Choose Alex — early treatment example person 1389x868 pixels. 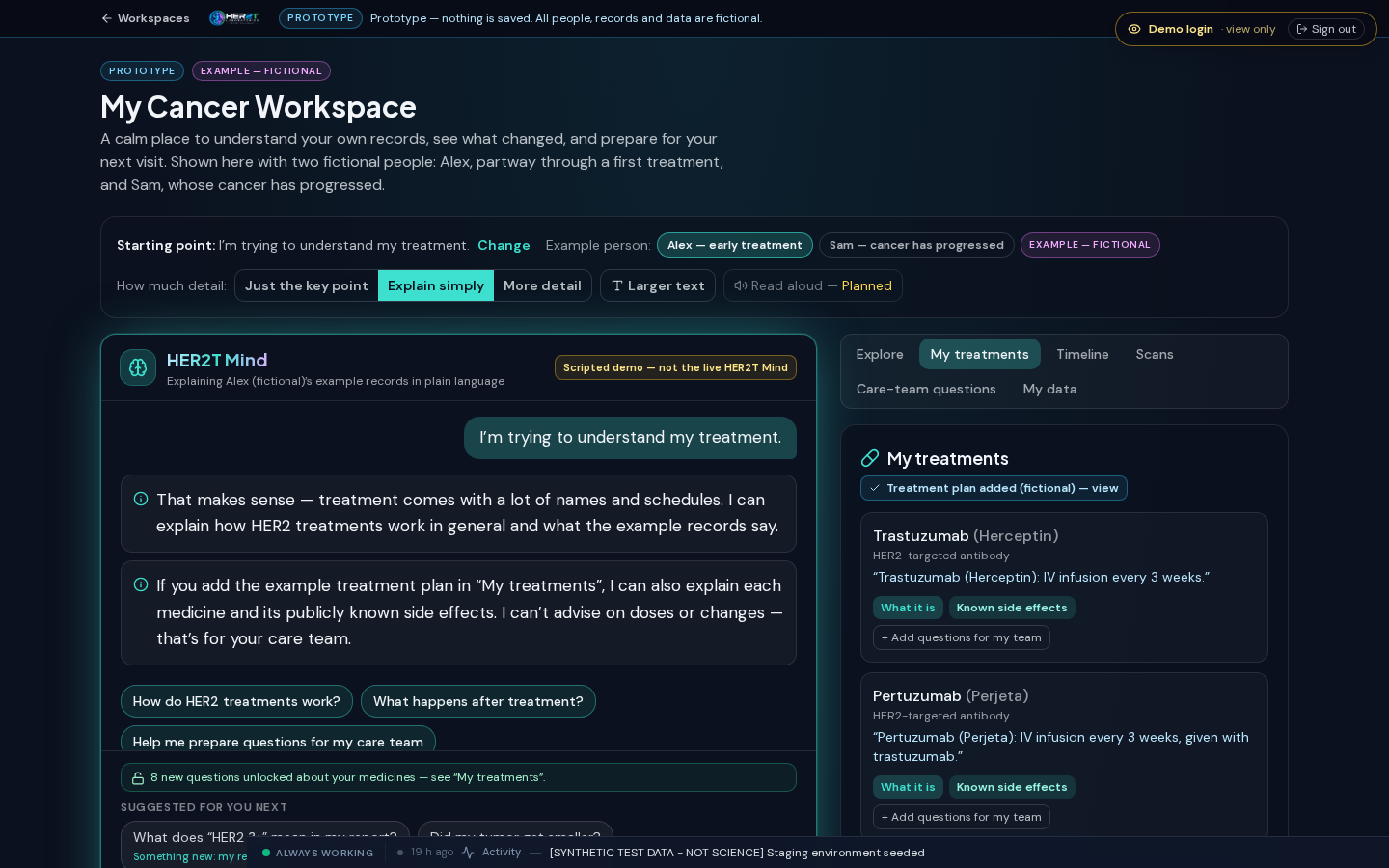tap(735, 245)
